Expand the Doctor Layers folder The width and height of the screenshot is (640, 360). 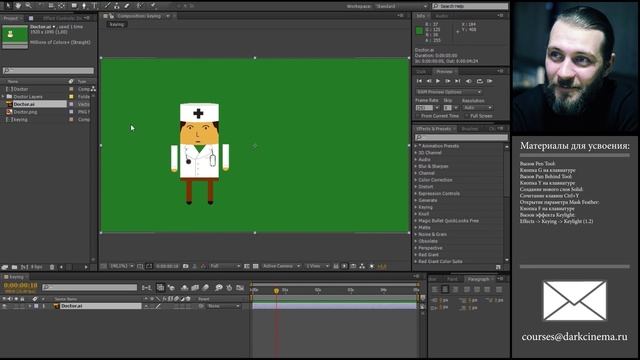4,96
